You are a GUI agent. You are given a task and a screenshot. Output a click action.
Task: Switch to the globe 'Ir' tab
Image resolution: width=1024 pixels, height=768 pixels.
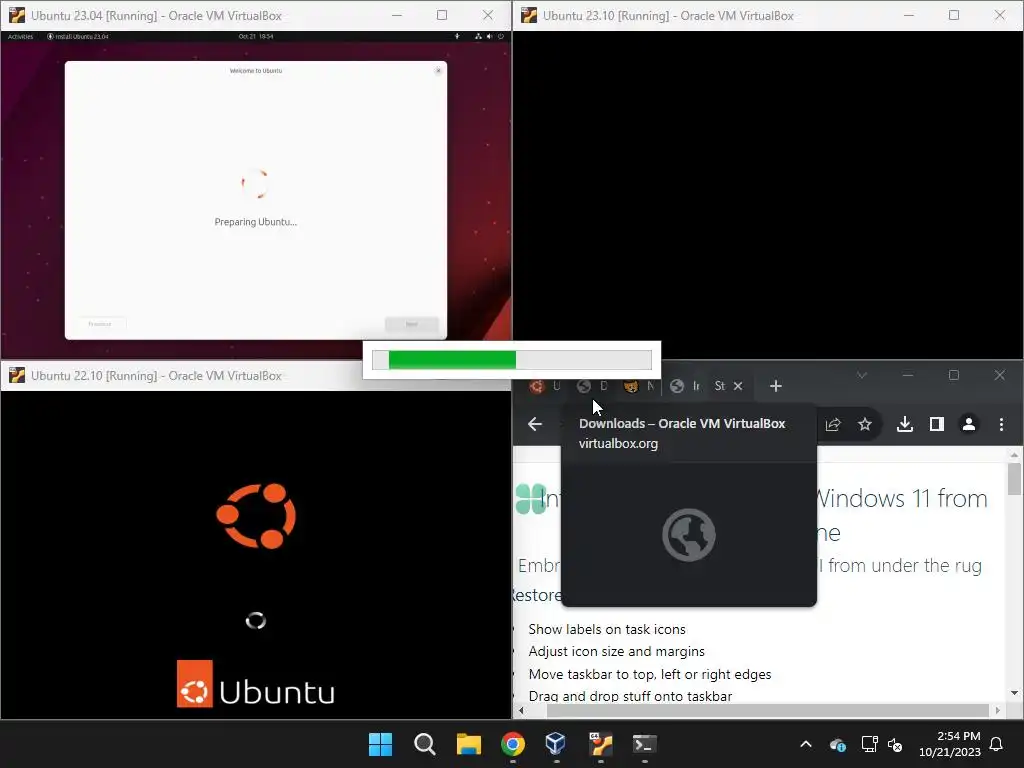click(685, 386)
